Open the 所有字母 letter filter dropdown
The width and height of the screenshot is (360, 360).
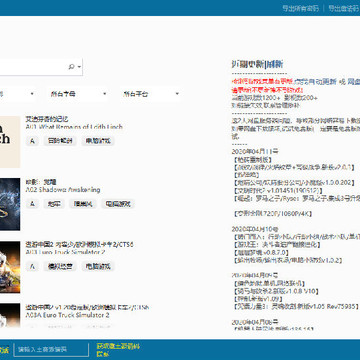coord(77,94)
